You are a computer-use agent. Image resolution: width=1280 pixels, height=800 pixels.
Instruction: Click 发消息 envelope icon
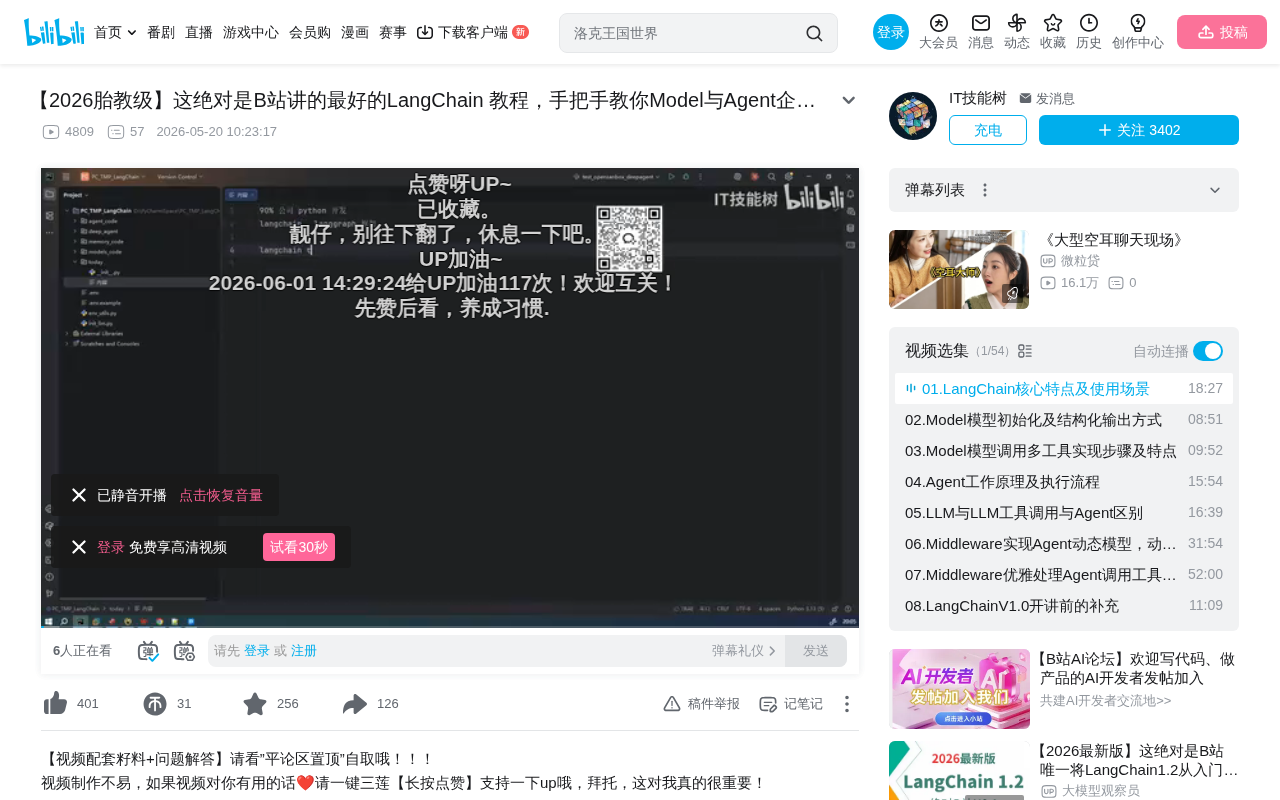[x=1025, y=98]
